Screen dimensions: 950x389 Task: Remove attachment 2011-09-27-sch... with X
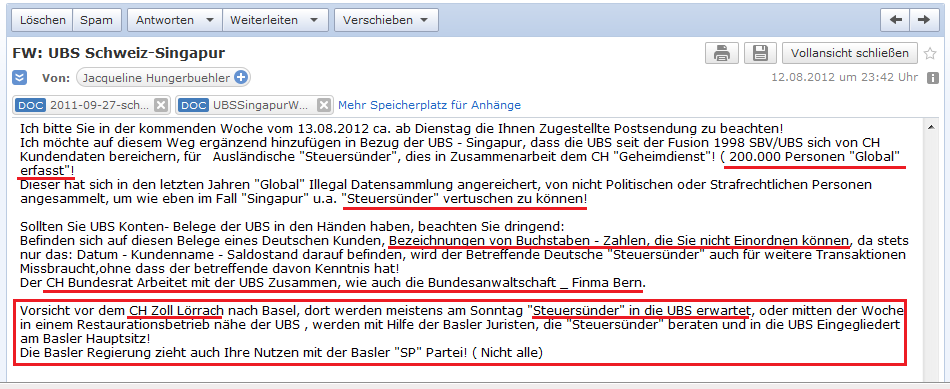[160, 105]
